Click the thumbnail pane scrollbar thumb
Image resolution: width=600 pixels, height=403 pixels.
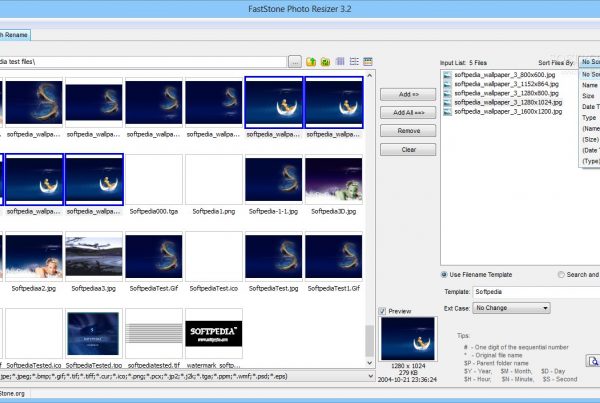pos(370,341)
